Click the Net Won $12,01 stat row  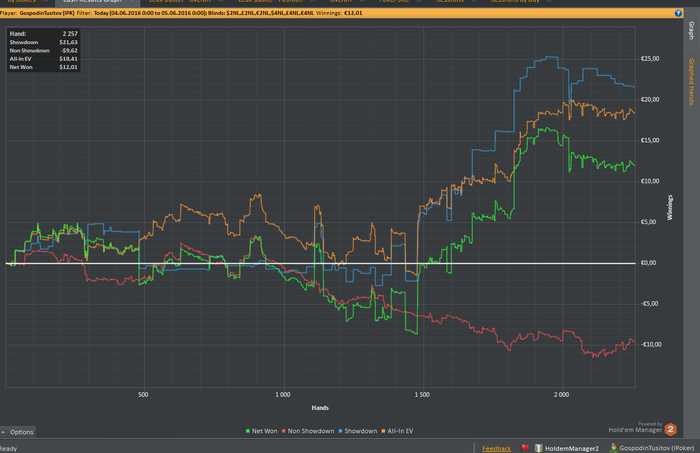pos(43,67)
